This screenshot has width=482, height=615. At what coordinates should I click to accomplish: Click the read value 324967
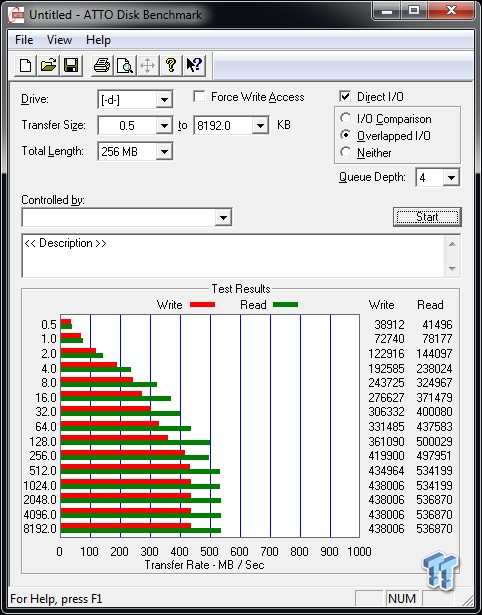[434, 382]
